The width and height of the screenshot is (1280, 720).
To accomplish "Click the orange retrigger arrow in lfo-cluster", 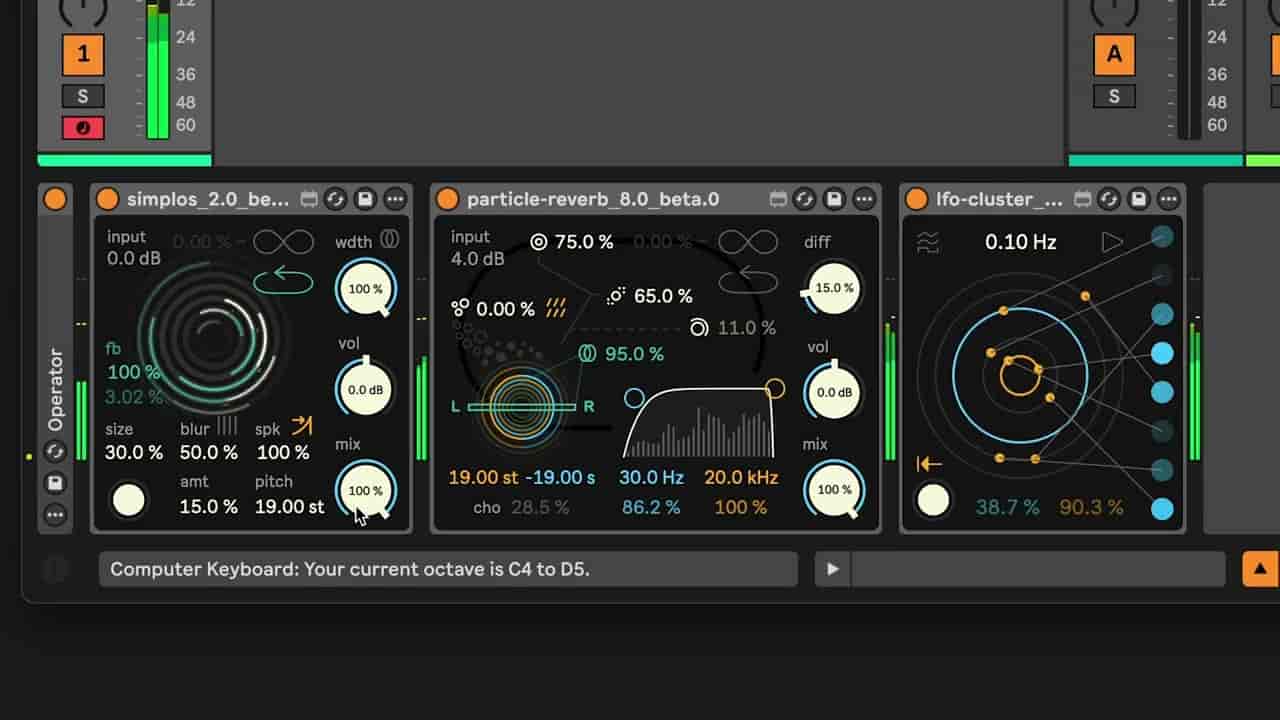I will click(929, 464).
